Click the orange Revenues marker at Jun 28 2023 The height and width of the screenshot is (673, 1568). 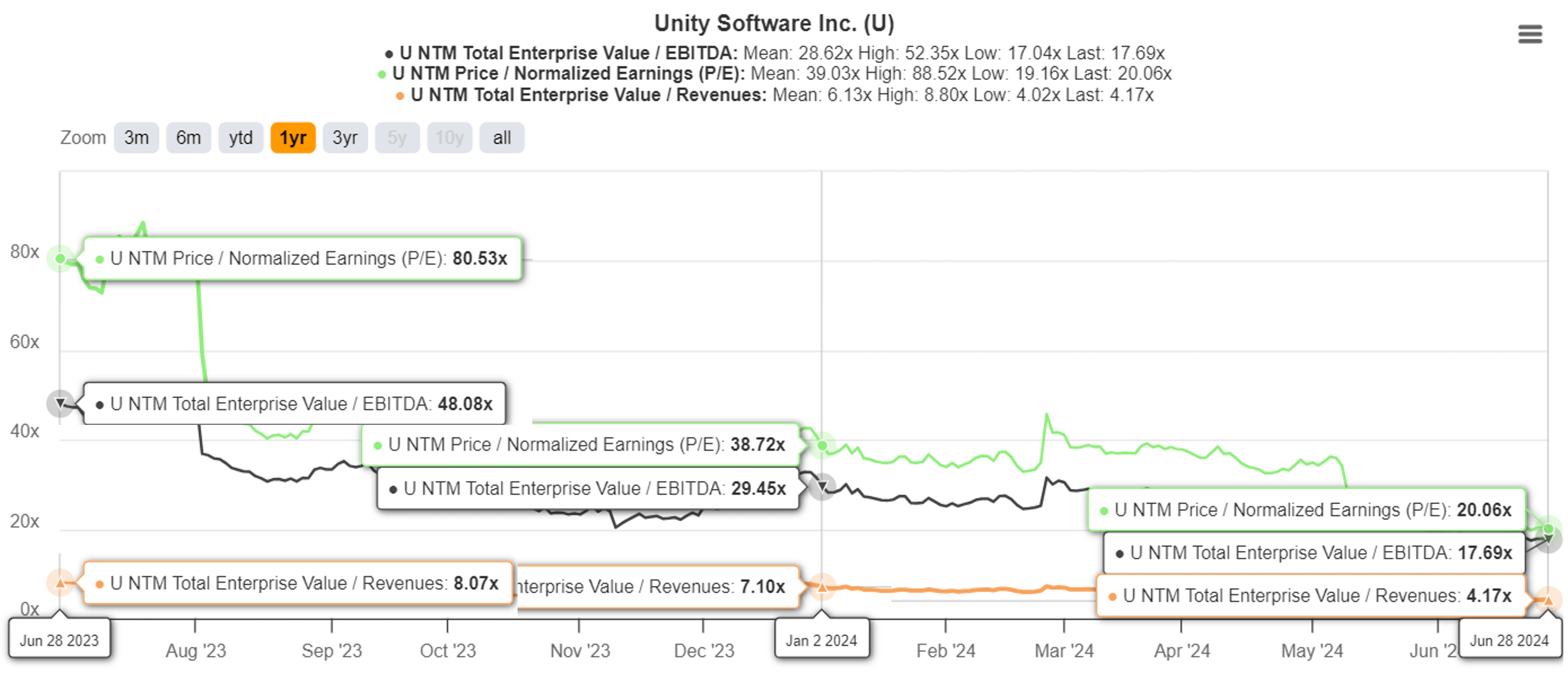[x=60, y=583]
